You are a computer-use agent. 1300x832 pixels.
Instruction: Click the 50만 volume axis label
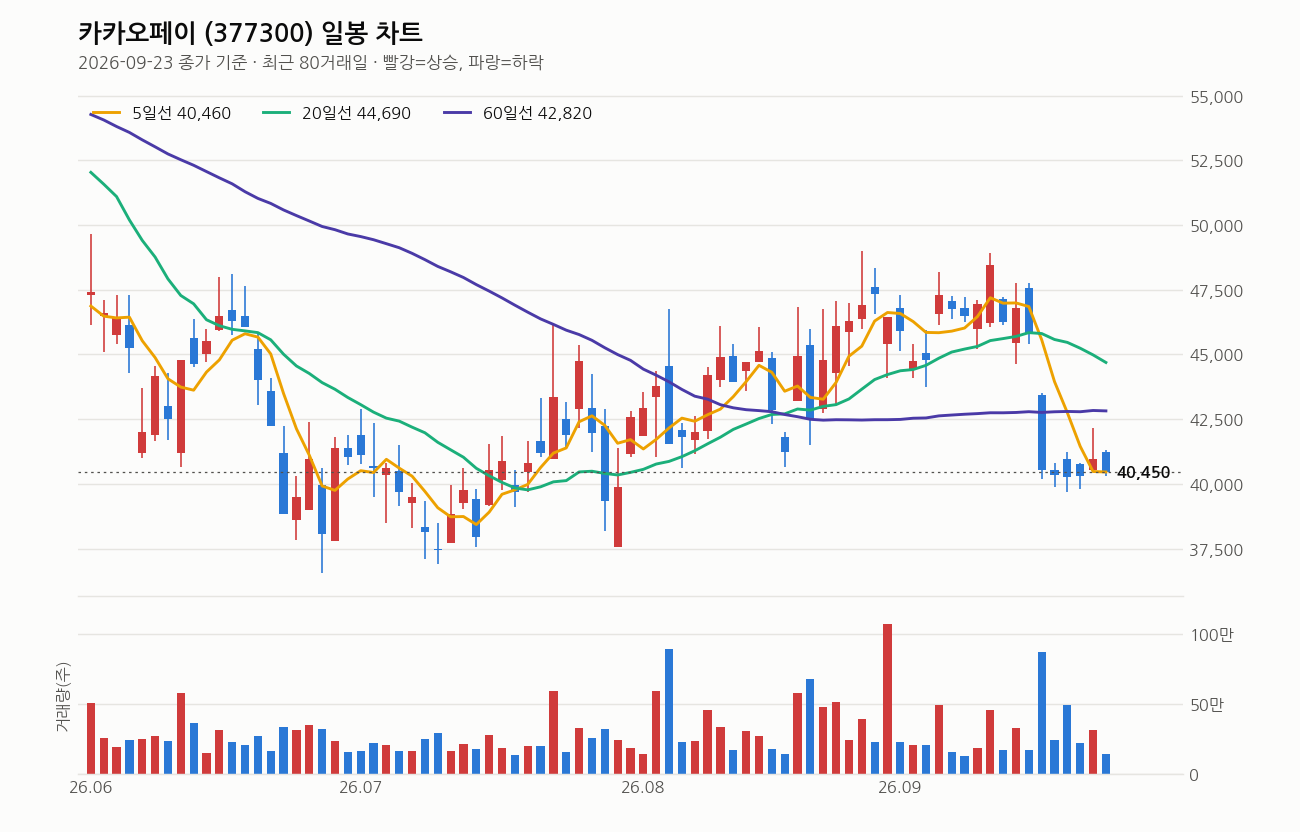coord(1206,705)
